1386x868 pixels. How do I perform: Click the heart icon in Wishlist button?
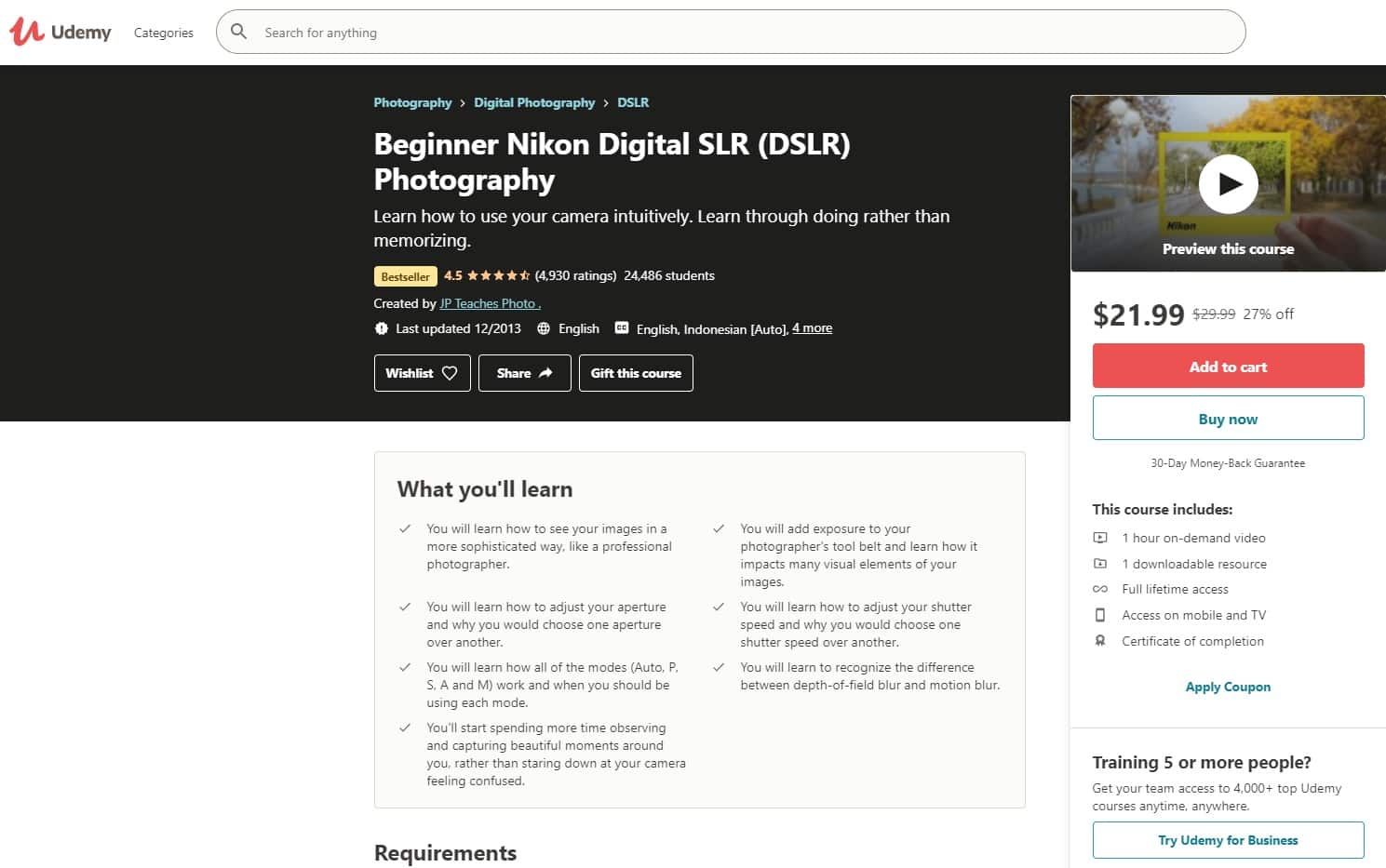click(x=450, y=373)
